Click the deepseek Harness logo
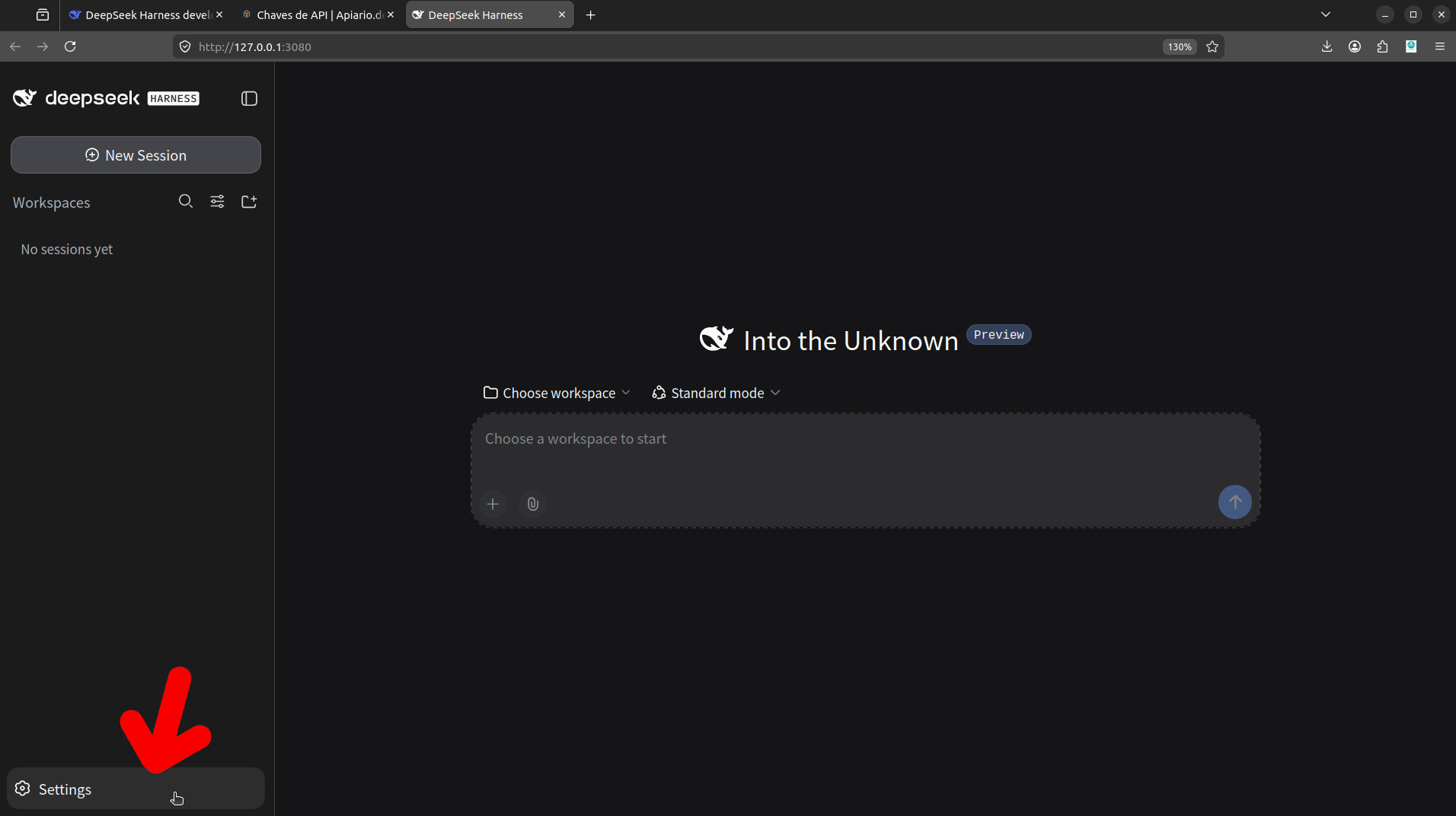1456x816 pixels. click(106, 98)
